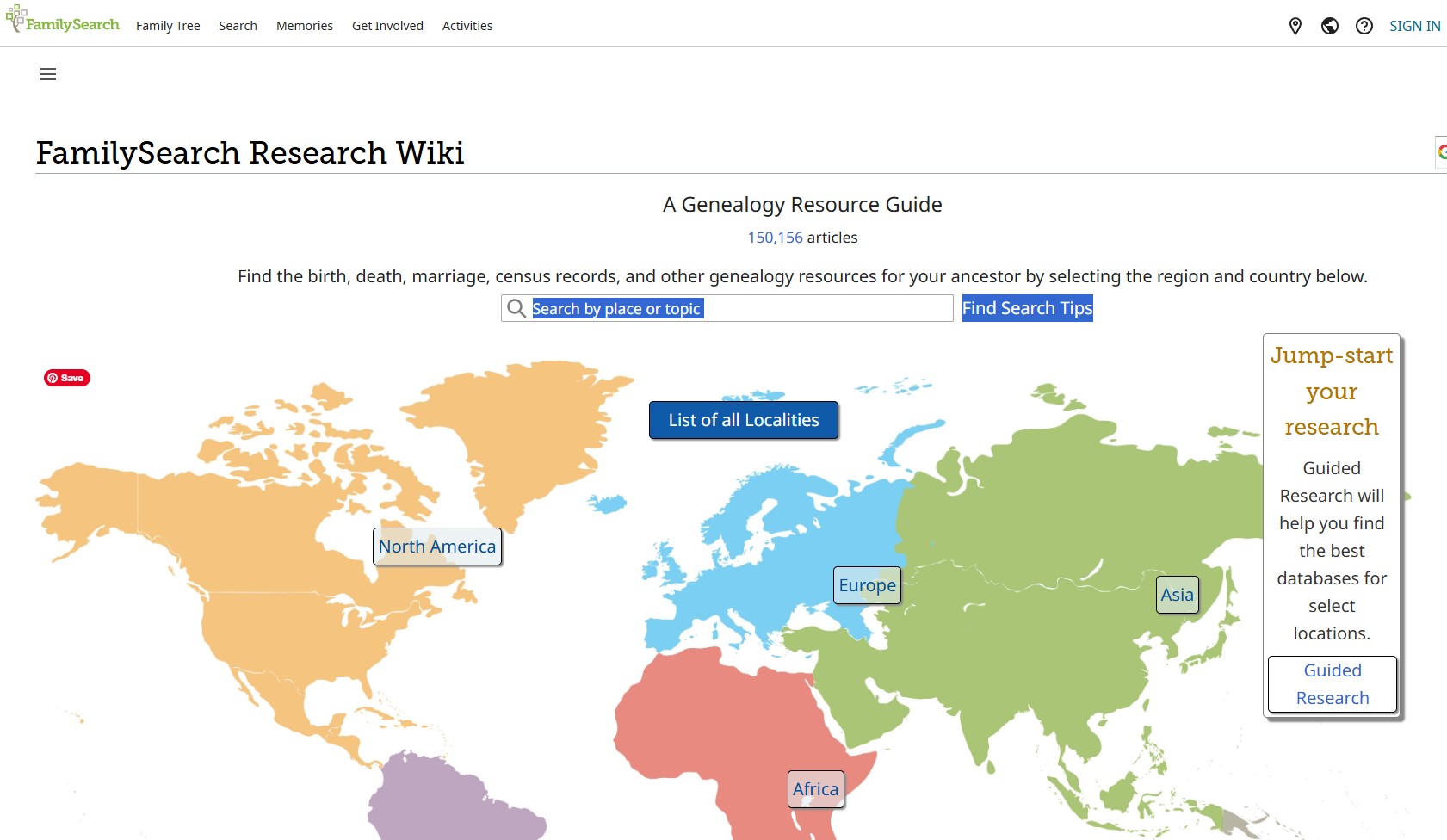Screen dimensions: 1447x840
Task: Click the location pin icon
Action: tap(1295, 26)
